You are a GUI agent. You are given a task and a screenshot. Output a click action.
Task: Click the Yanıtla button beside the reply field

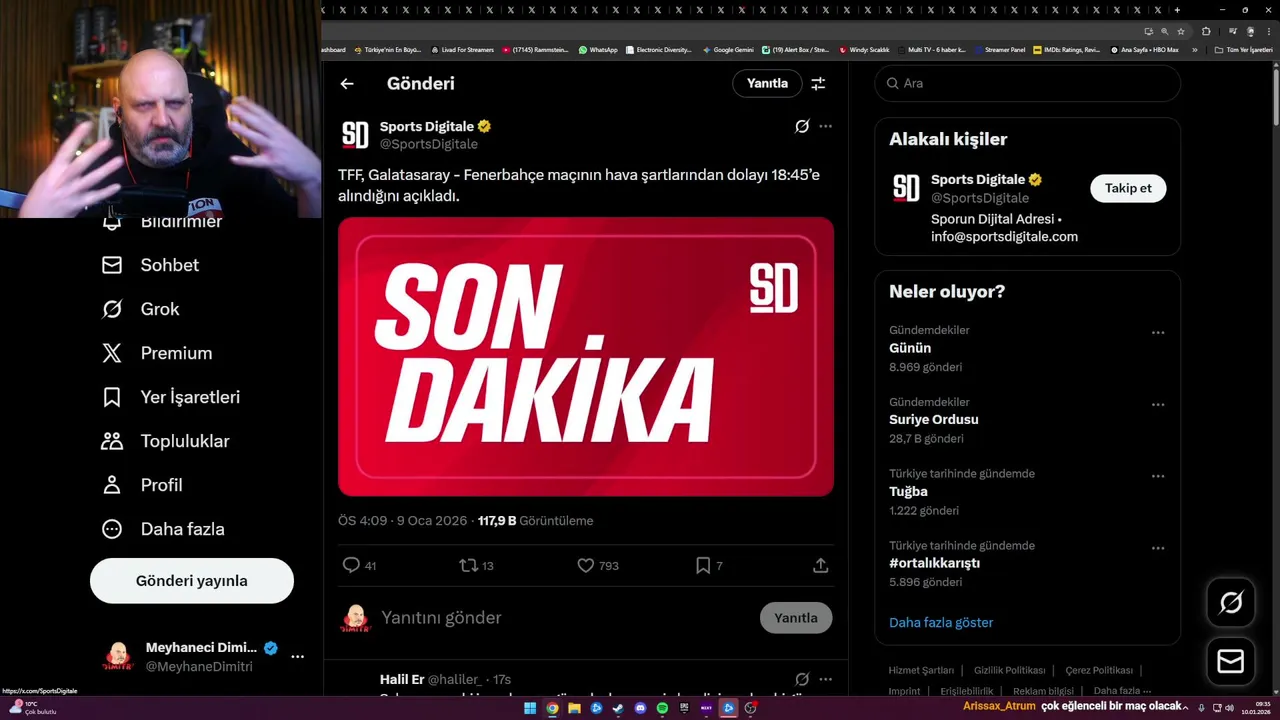796,618
